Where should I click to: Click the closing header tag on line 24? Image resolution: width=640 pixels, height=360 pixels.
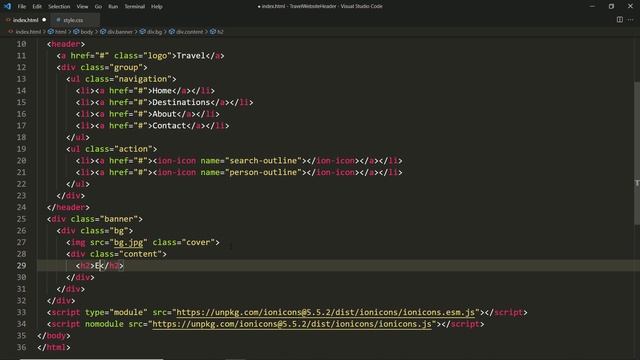(x=68, y=207)
